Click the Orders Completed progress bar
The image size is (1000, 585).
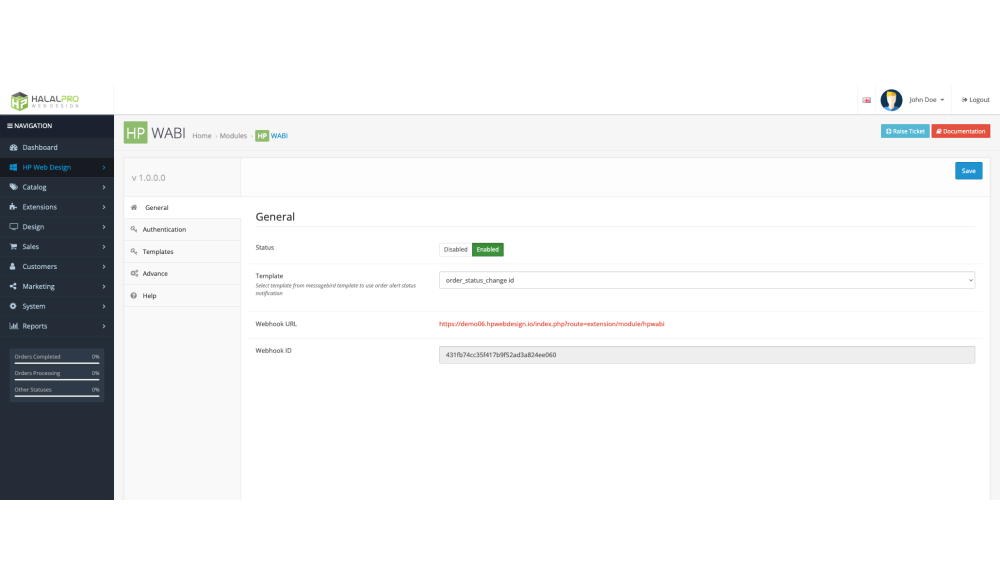pos(55,363)
